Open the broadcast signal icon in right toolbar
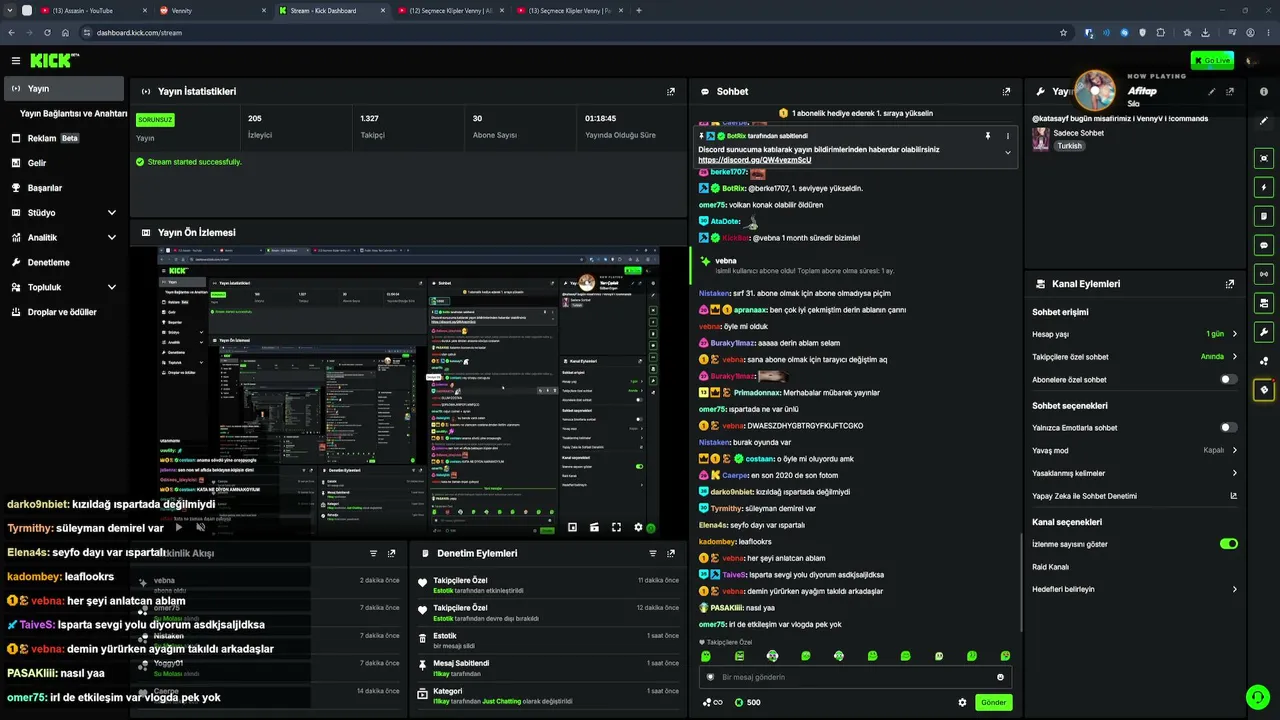This screenshot has height=720, width=1280. 1264,274
